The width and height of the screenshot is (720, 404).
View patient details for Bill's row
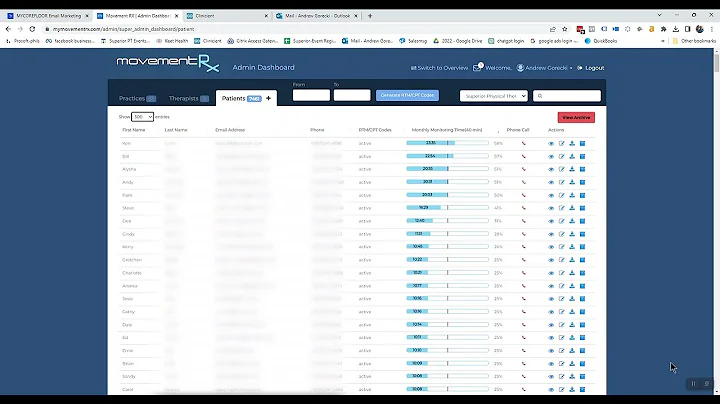551,157
